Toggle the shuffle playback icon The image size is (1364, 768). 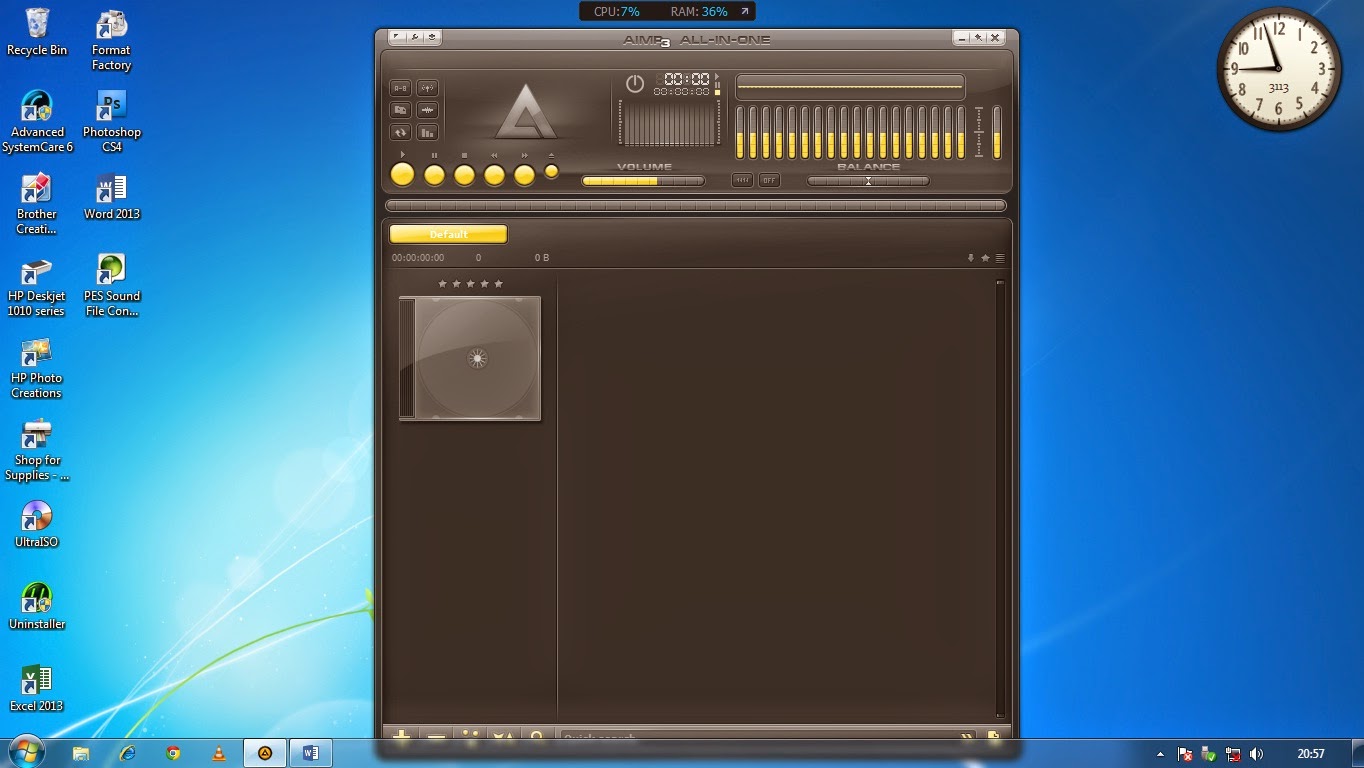pyautogui.click(x=400, y=132)
